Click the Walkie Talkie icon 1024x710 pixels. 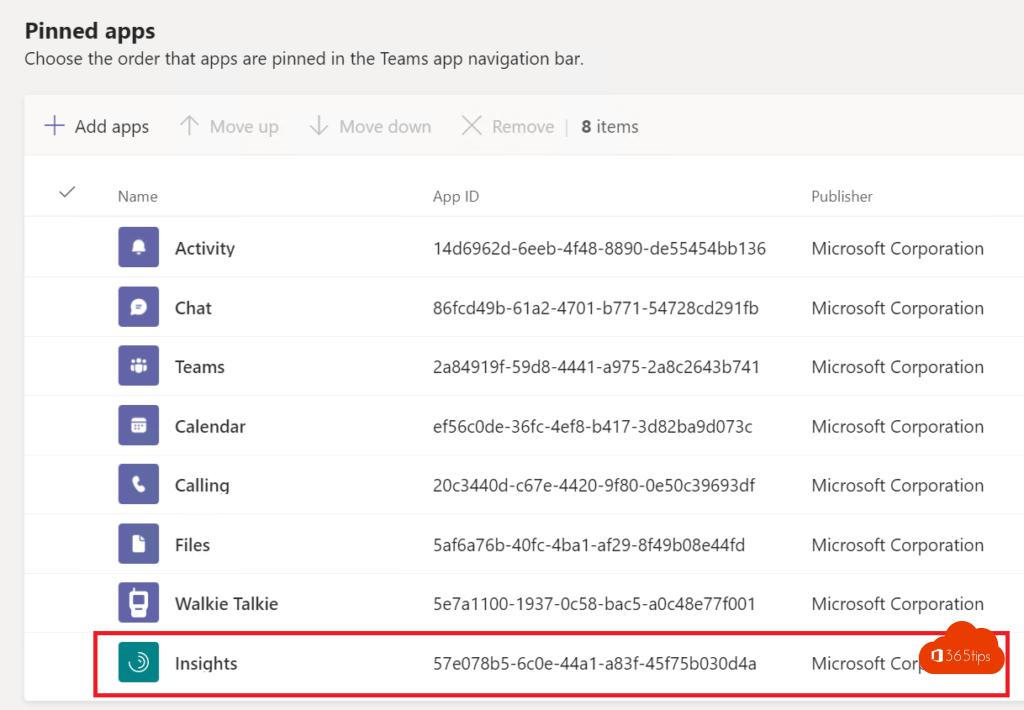pos(137,602)
